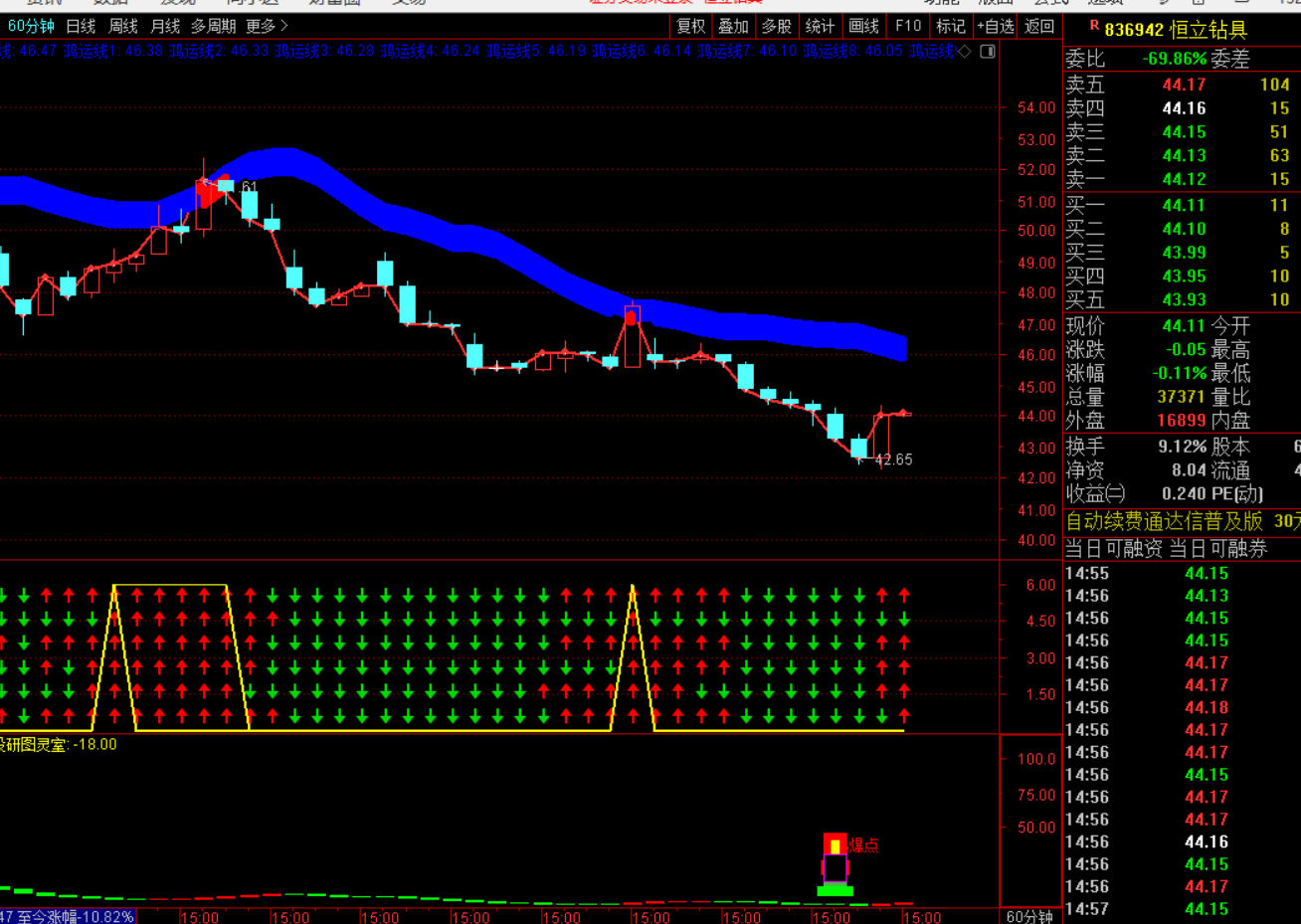1301x924 pixels.
Task: Open the 统计 statistics button
Action: [x=820, y=26]
